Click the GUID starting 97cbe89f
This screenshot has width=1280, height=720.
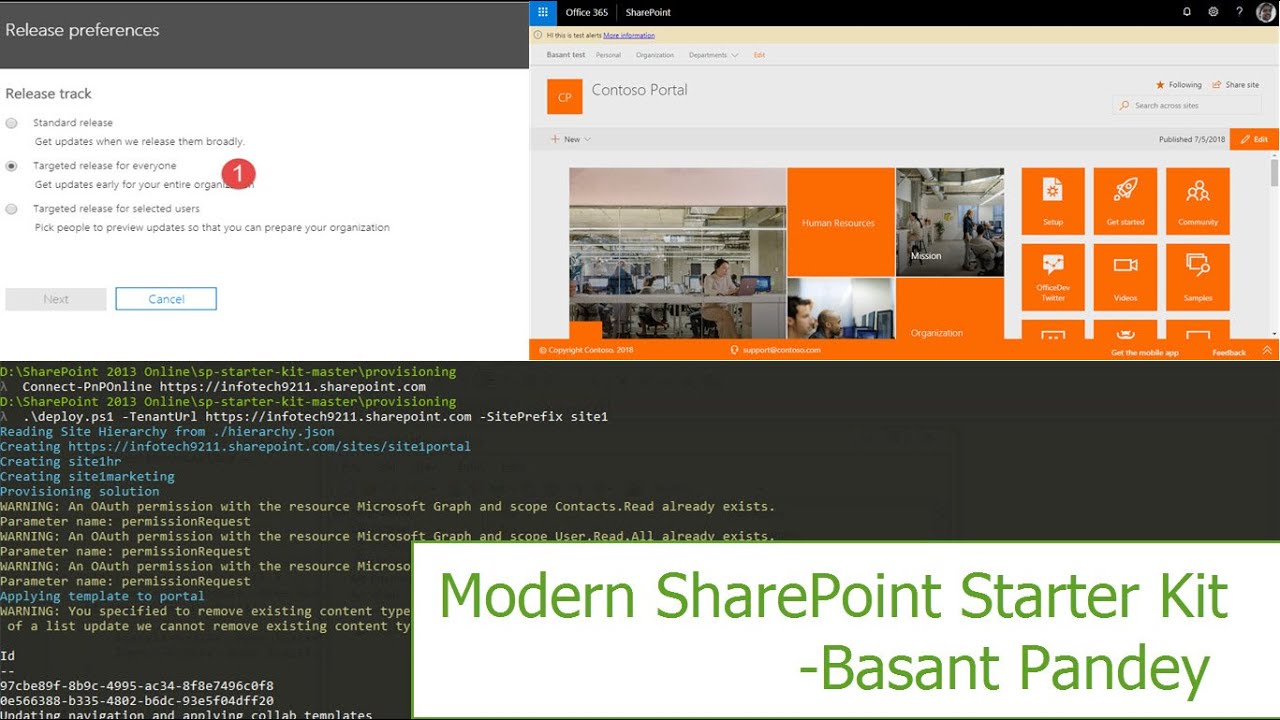[x=137, y=687]
